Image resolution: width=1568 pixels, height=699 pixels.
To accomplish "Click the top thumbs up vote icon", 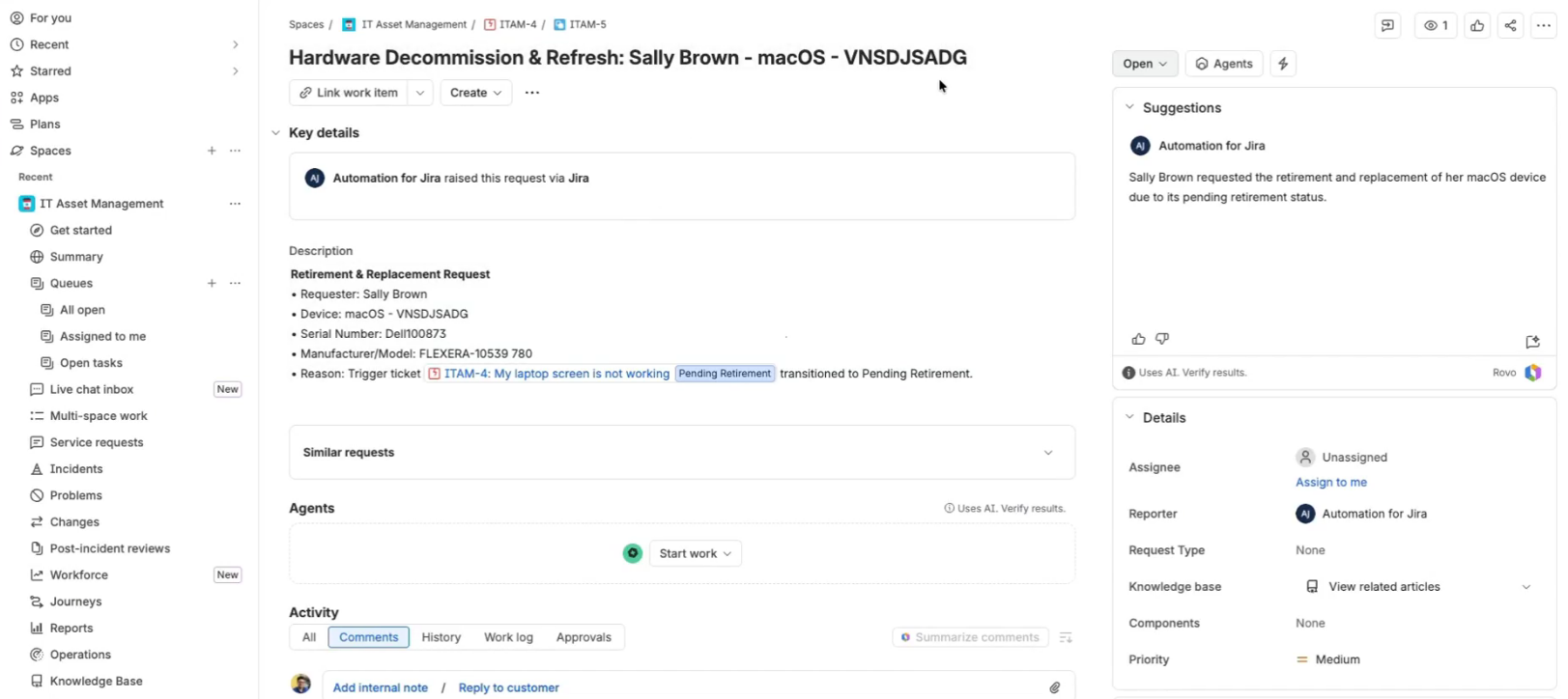I will [1477, 26].
